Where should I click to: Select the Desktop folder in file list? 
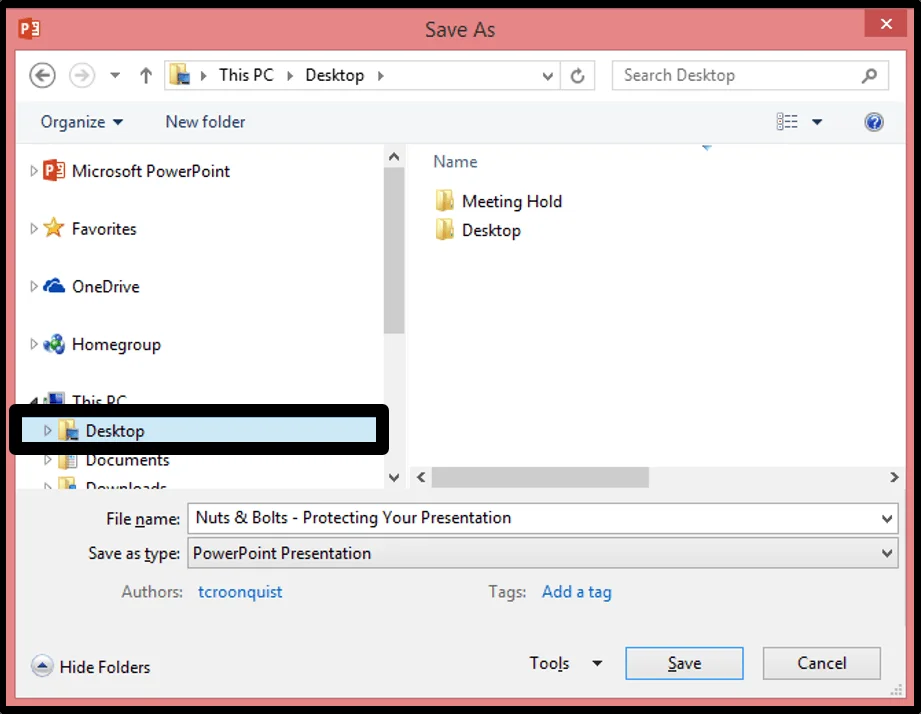(x=491, y=230)
